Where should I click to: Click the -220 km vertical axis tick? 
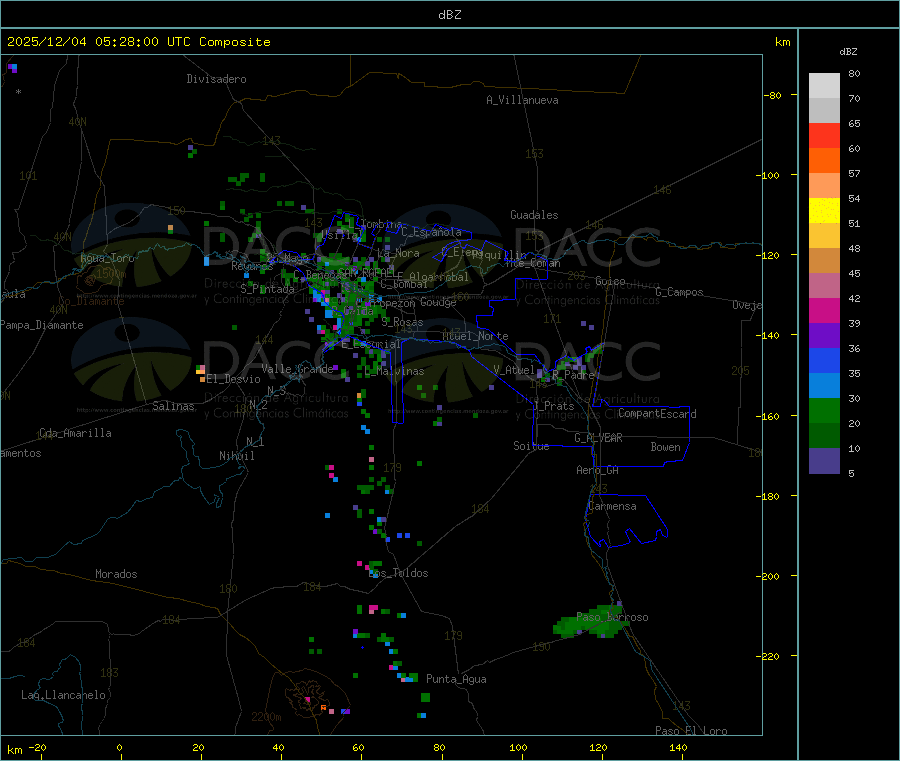(x=770, y=656)
